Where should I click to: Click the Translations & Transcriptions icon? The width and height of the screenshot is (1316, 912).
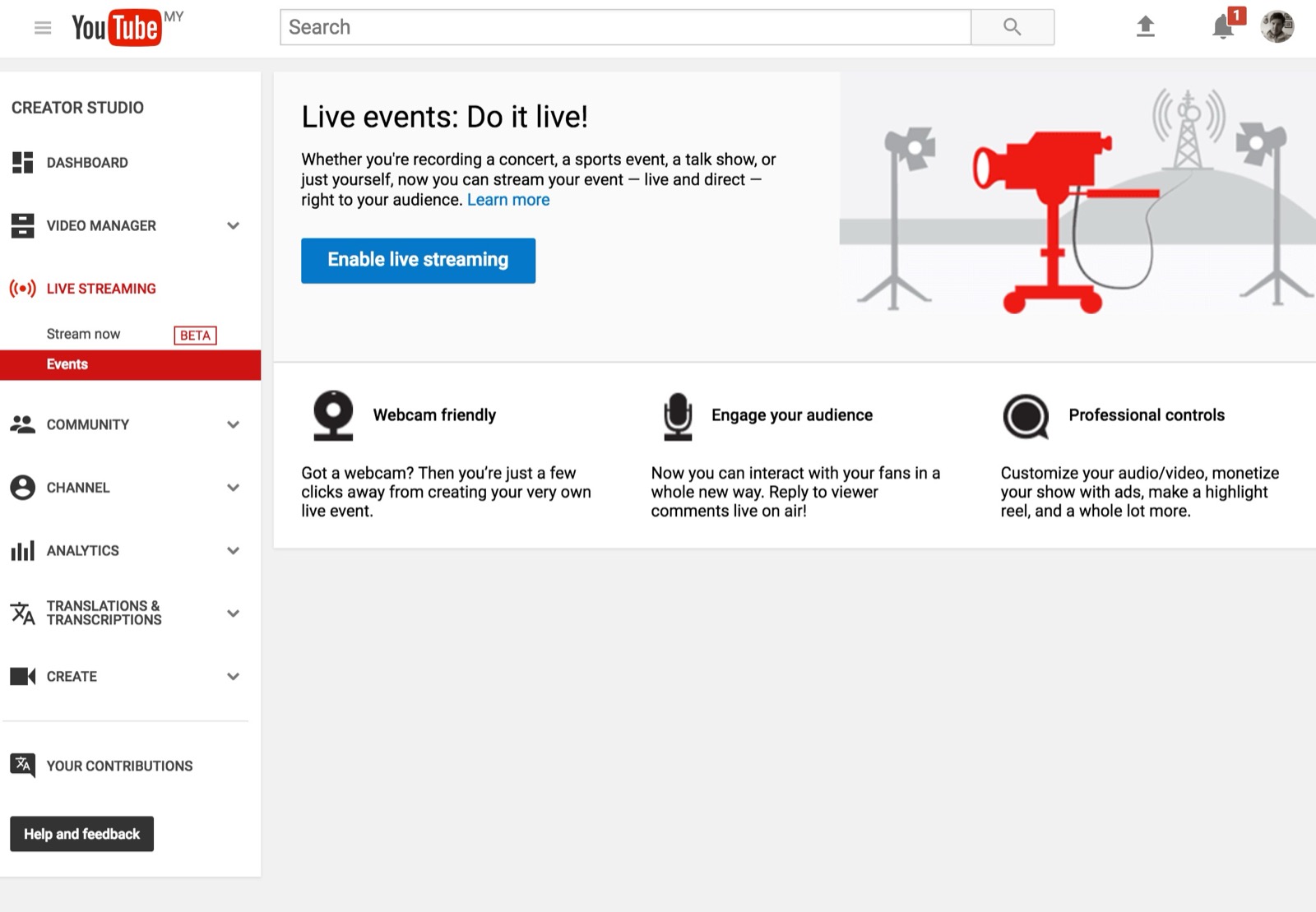pyautogui.click(x=22, y=613)
